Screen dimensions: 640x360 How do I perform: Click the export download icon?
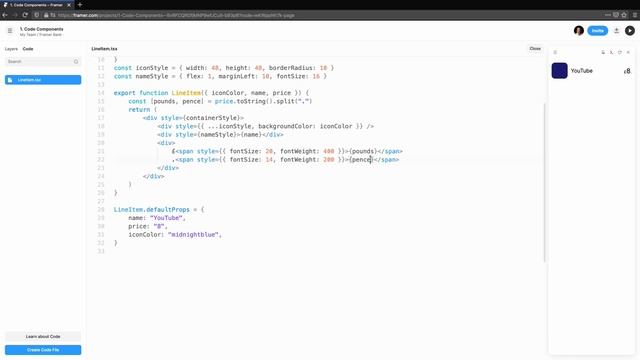click(616, 31)
